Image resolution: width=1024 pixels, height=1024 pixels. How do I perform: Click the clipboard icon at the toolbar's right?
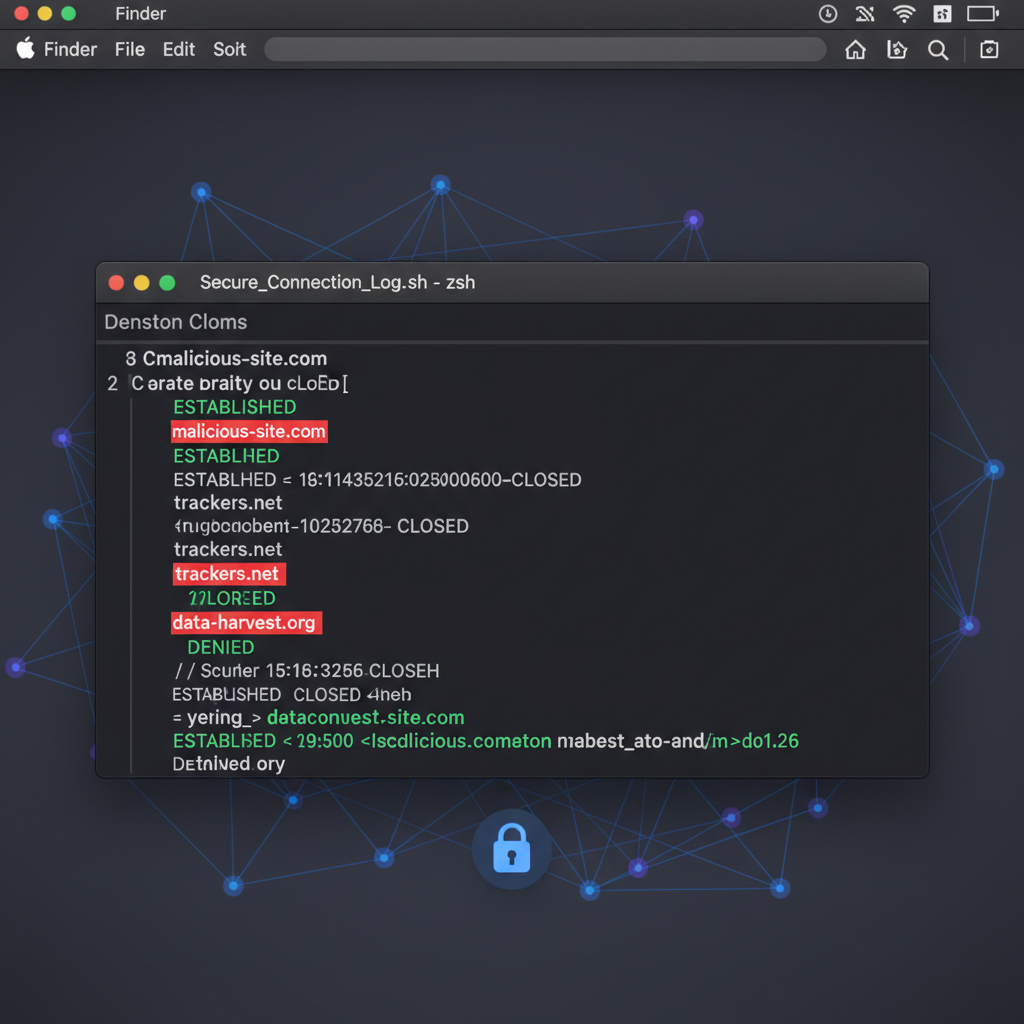(x=989, y=50)
